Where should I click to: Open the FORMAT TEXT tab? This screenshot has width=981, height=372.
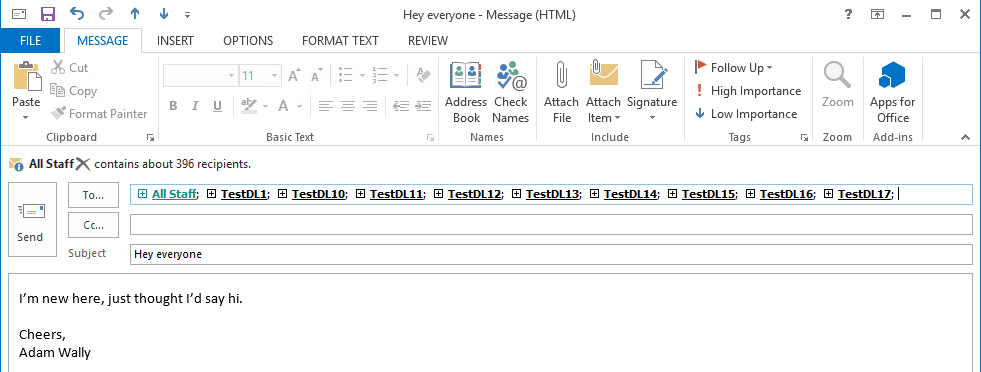(340, 41)
